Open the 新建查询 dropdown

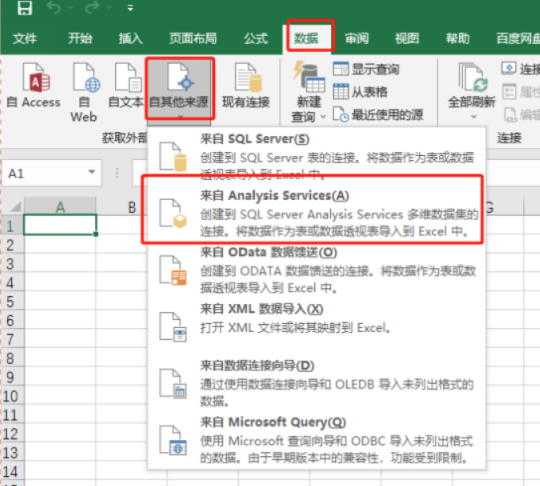309,92
